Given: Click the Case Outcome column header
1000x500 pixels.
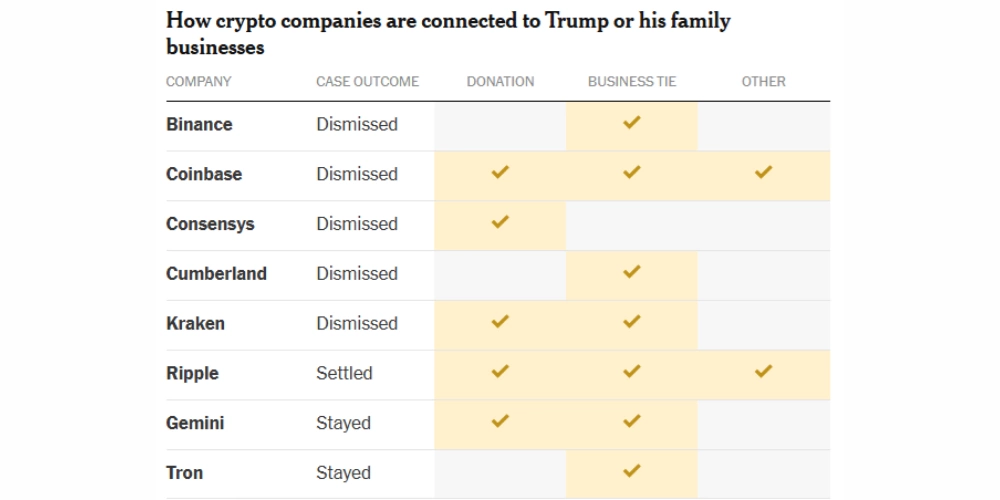Looking at the screenshot, I should [367, 81].
